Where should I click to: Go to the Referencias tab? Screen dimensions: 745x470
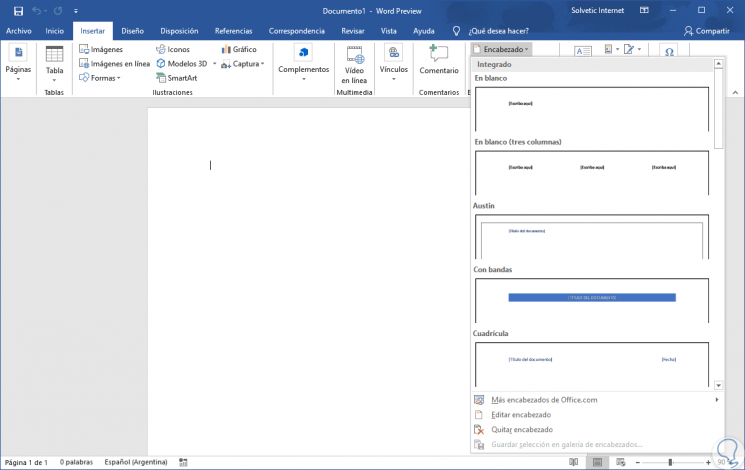pos(233,31)
